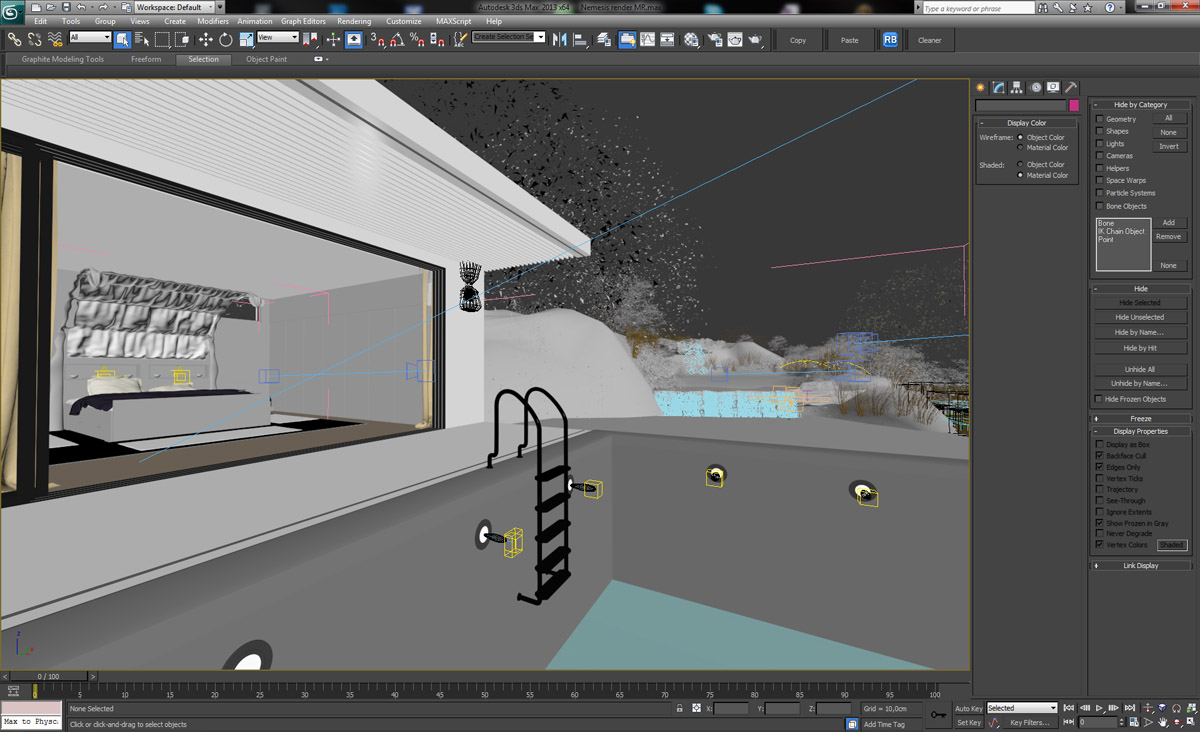Select Wireframe Material Color radio button
Viewport: 1200px width, 732px height.
(1020, 148)
